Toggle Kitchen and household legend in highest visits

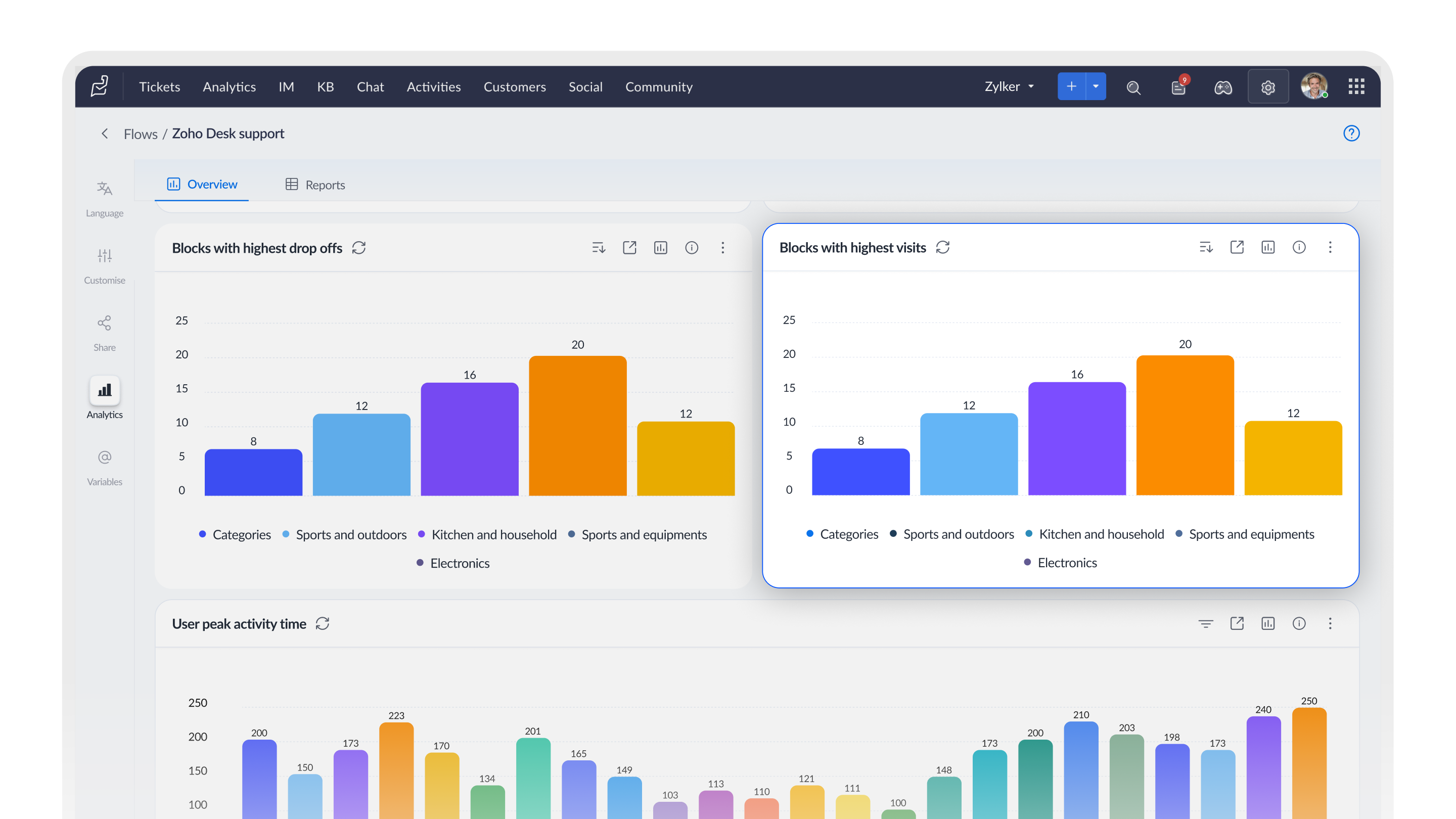point(1095,534)
